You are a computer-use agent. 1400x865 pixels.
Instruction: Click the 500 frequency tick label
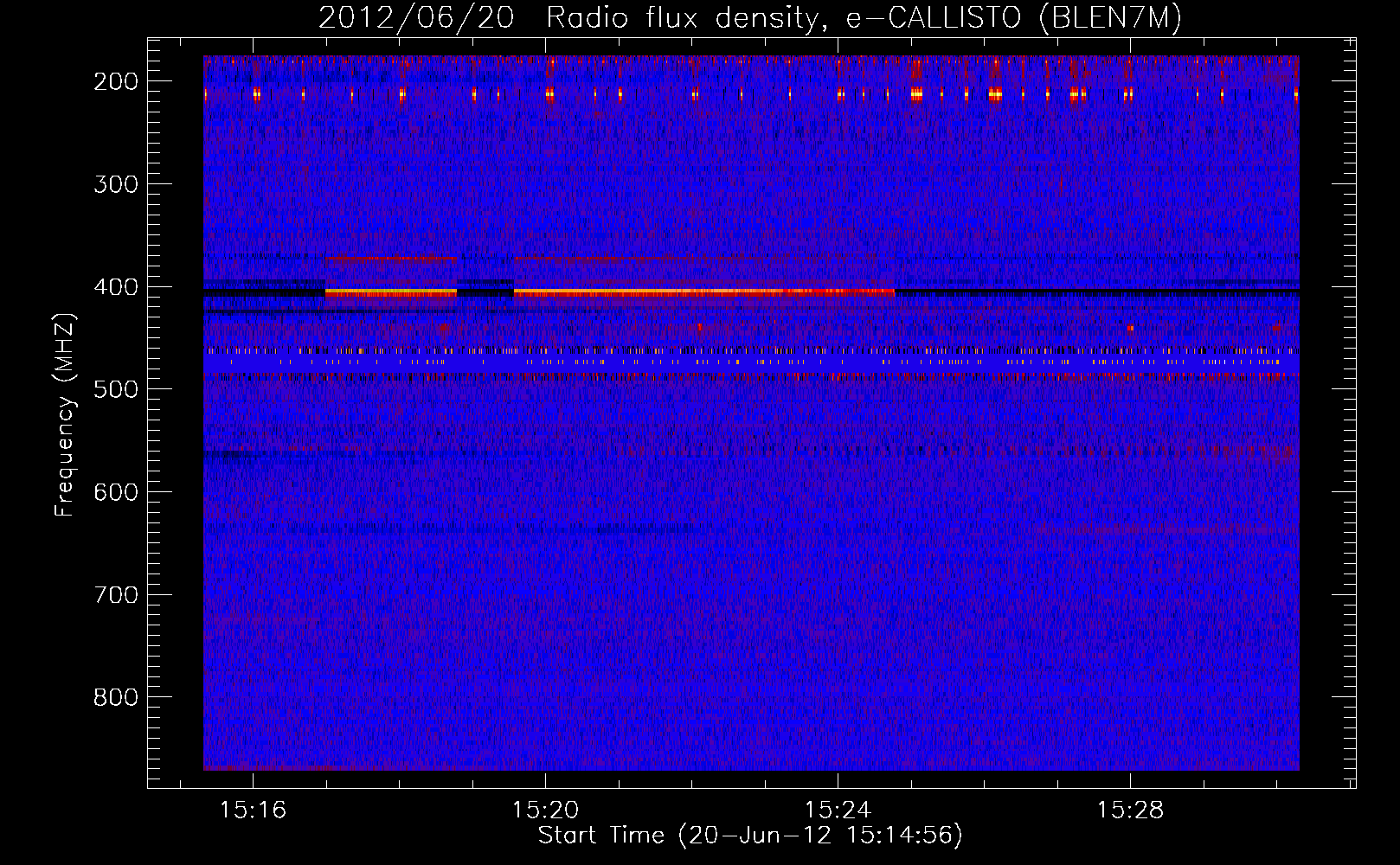(x=115, y=389)
